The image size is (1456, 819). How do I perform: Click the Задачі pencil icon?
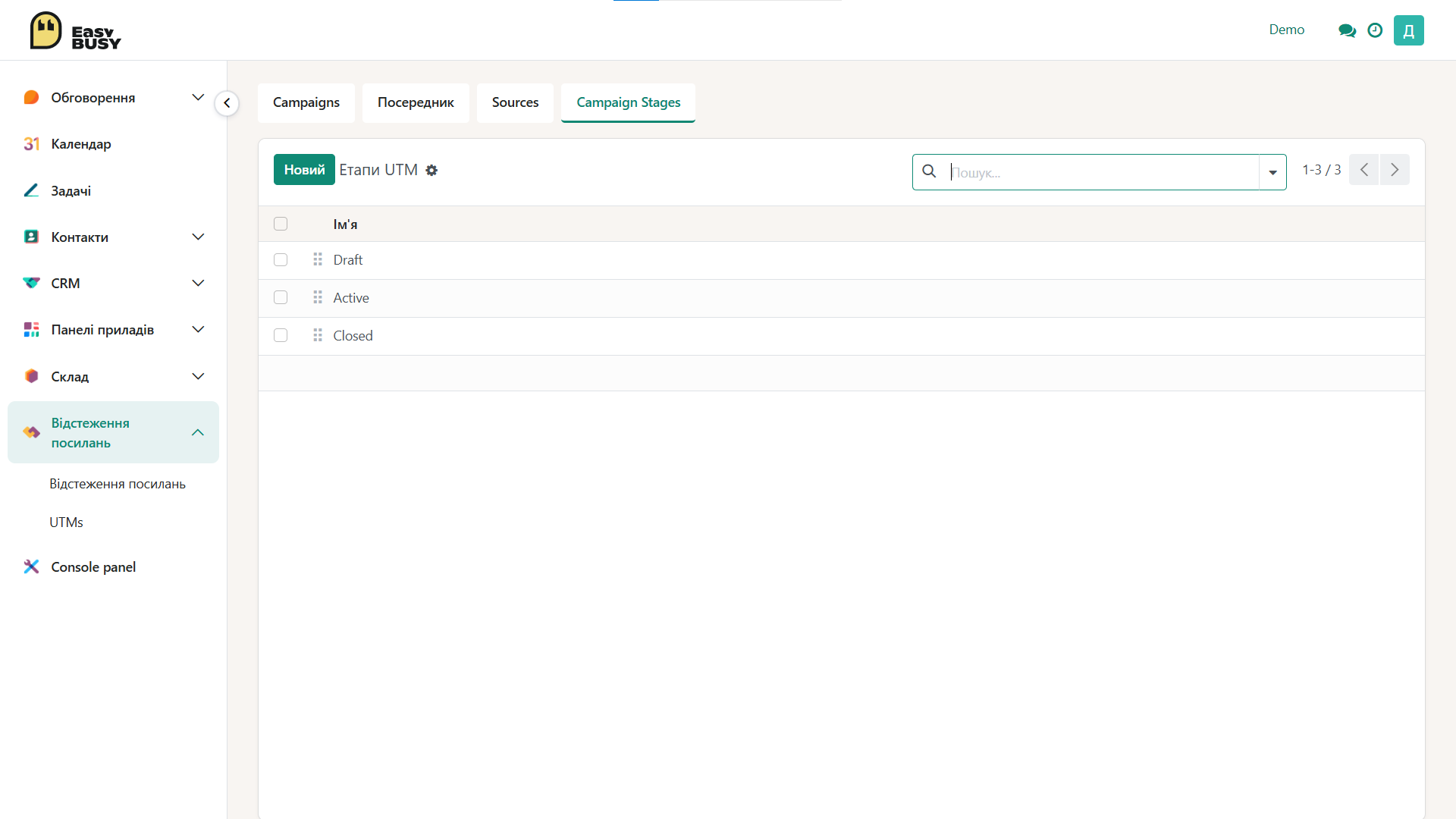click(x=31, y=190)
